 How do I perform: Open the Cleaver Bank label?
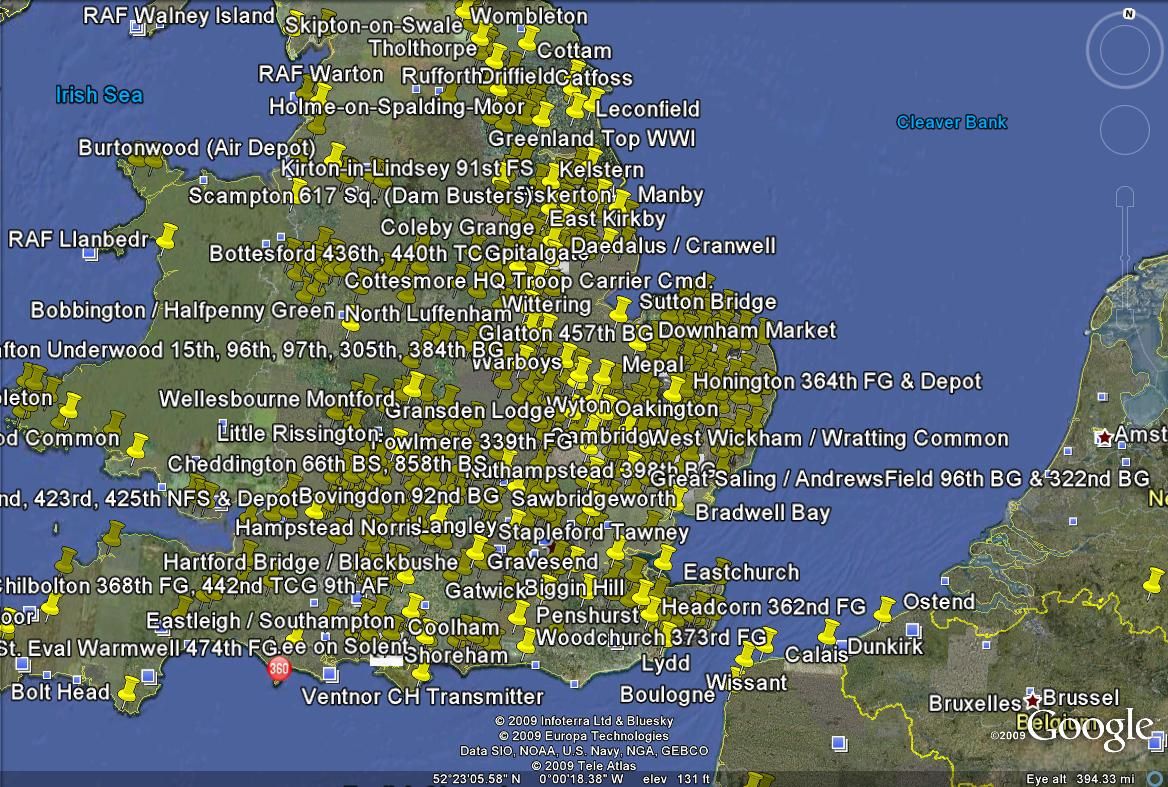point(952,122)
